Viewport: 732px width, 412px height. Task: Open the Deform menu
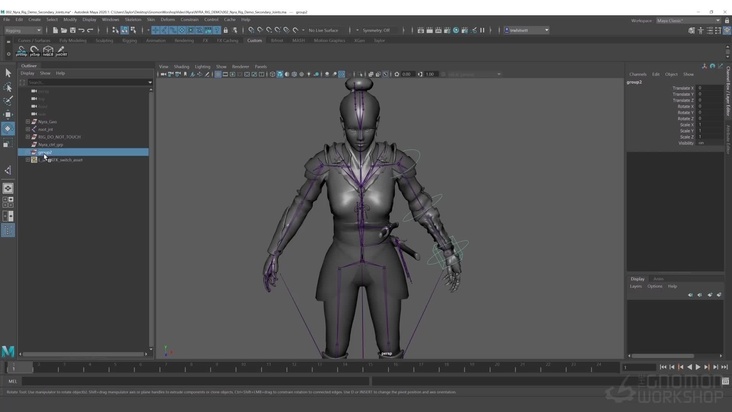pyautogui.click(x=168, y=20)
